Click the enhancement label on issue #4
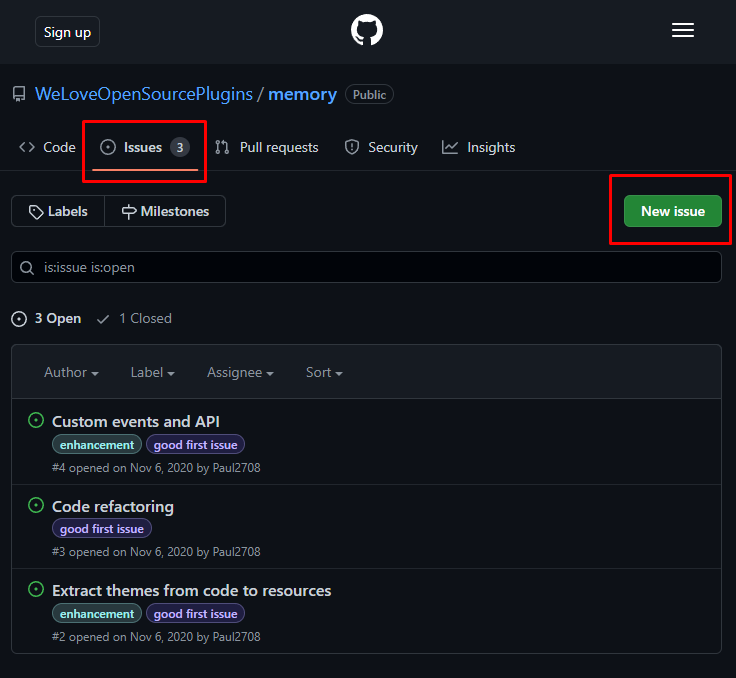Screen dimensions: 736x678 [97, 445]
